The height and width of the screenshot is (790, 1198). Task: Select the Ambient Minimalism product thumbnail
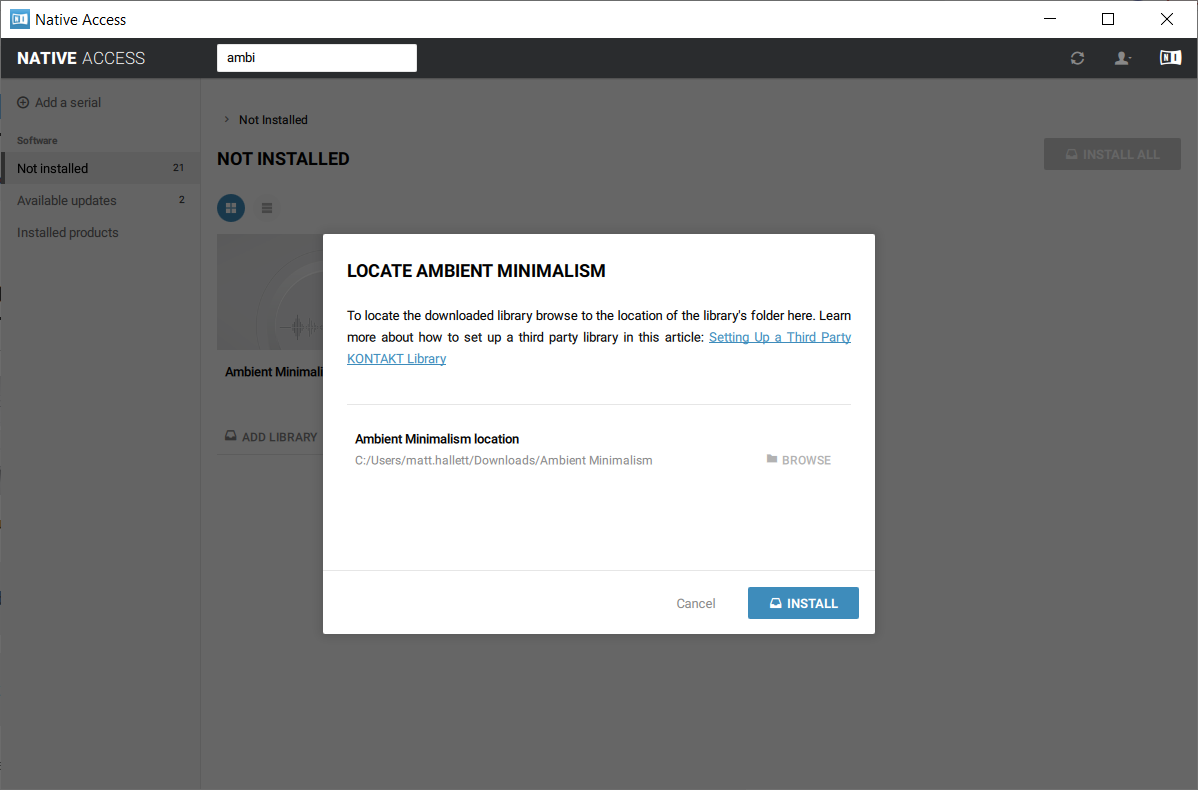[270, 292]
